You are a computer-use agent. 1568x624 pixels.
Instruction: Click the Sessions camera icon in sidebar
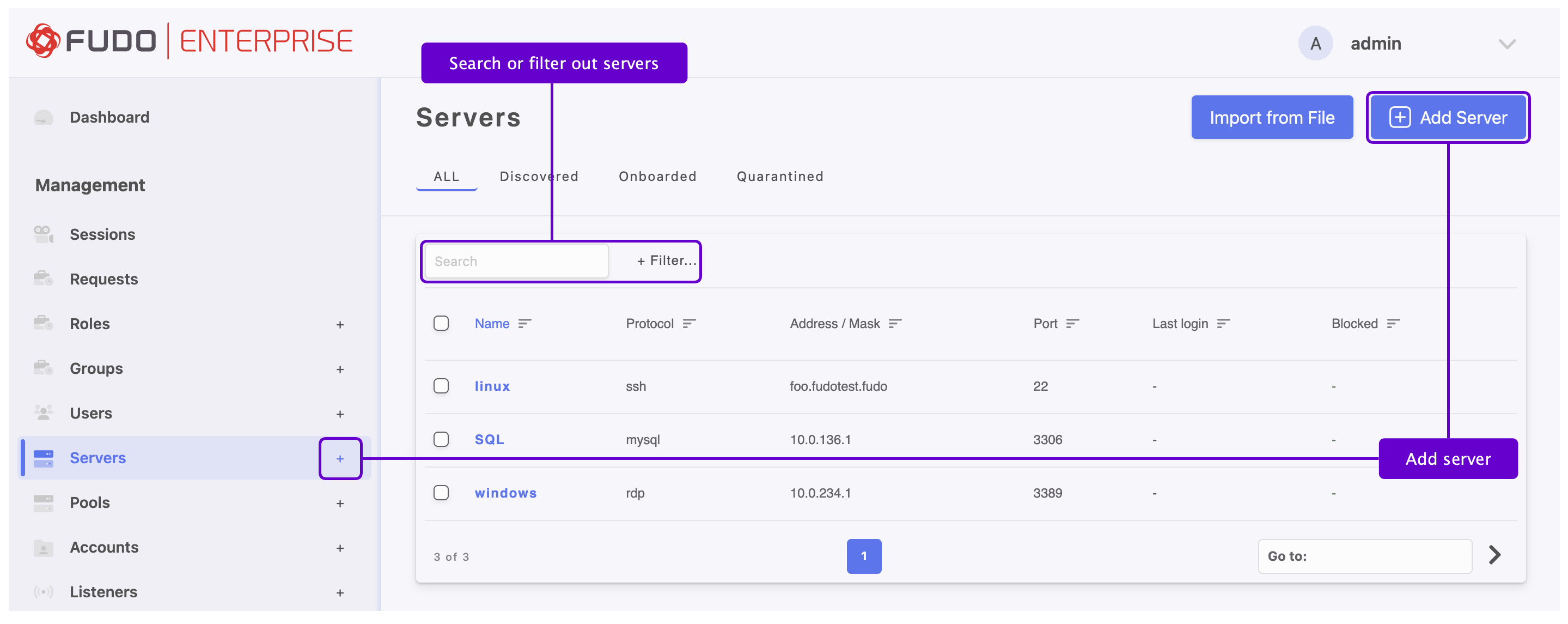(x=43, y=234)
